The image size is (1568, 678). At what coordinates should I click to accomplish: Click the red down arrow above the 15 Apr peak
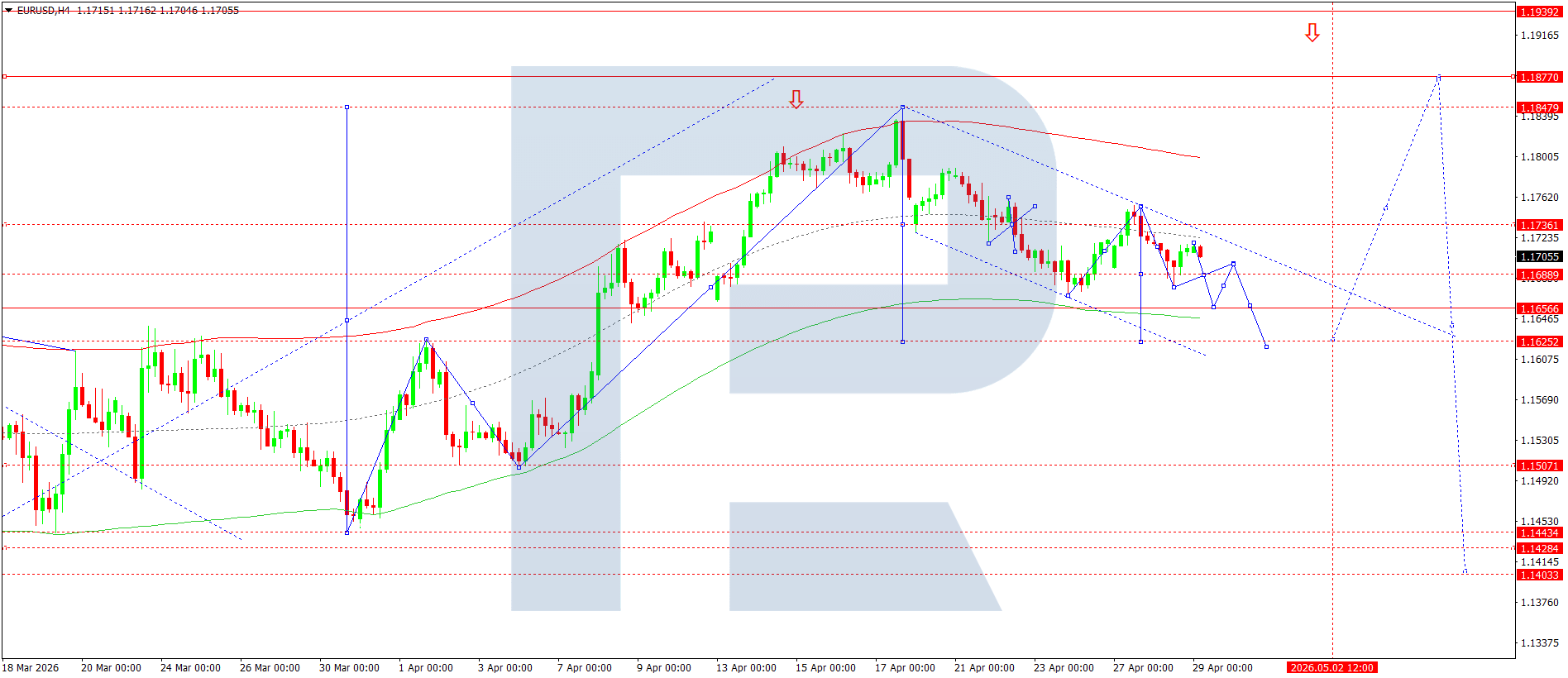pyautogui.click(x=796, y=99)
